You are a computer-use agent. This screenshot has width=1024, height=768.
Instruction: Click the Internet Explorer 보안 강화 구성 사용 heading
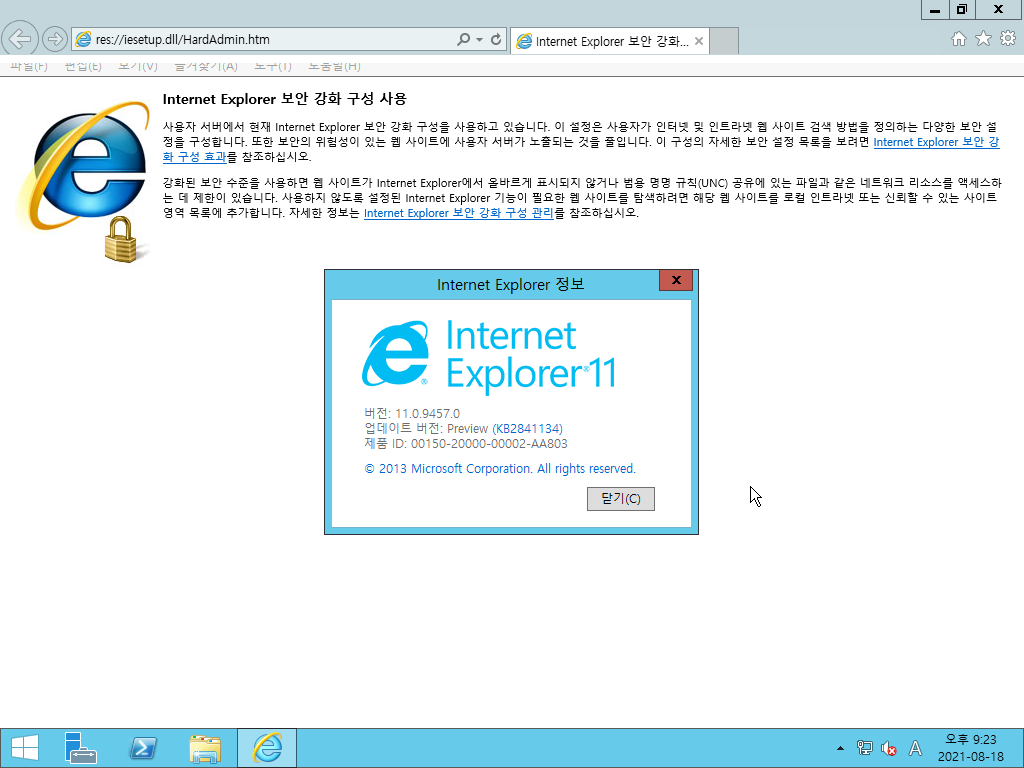285,99
